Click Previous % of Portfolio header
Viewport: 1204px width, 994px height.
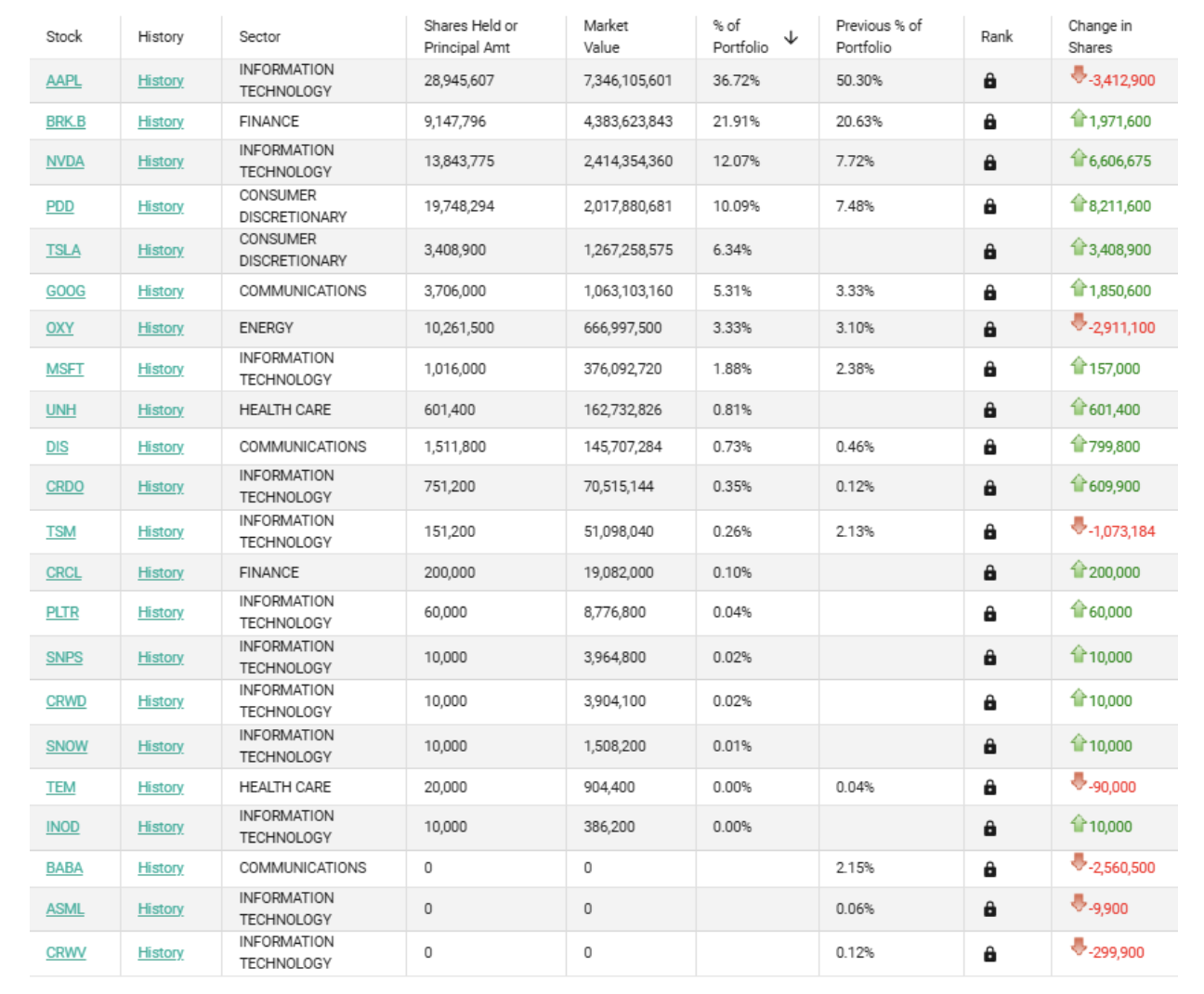(878, 36)
